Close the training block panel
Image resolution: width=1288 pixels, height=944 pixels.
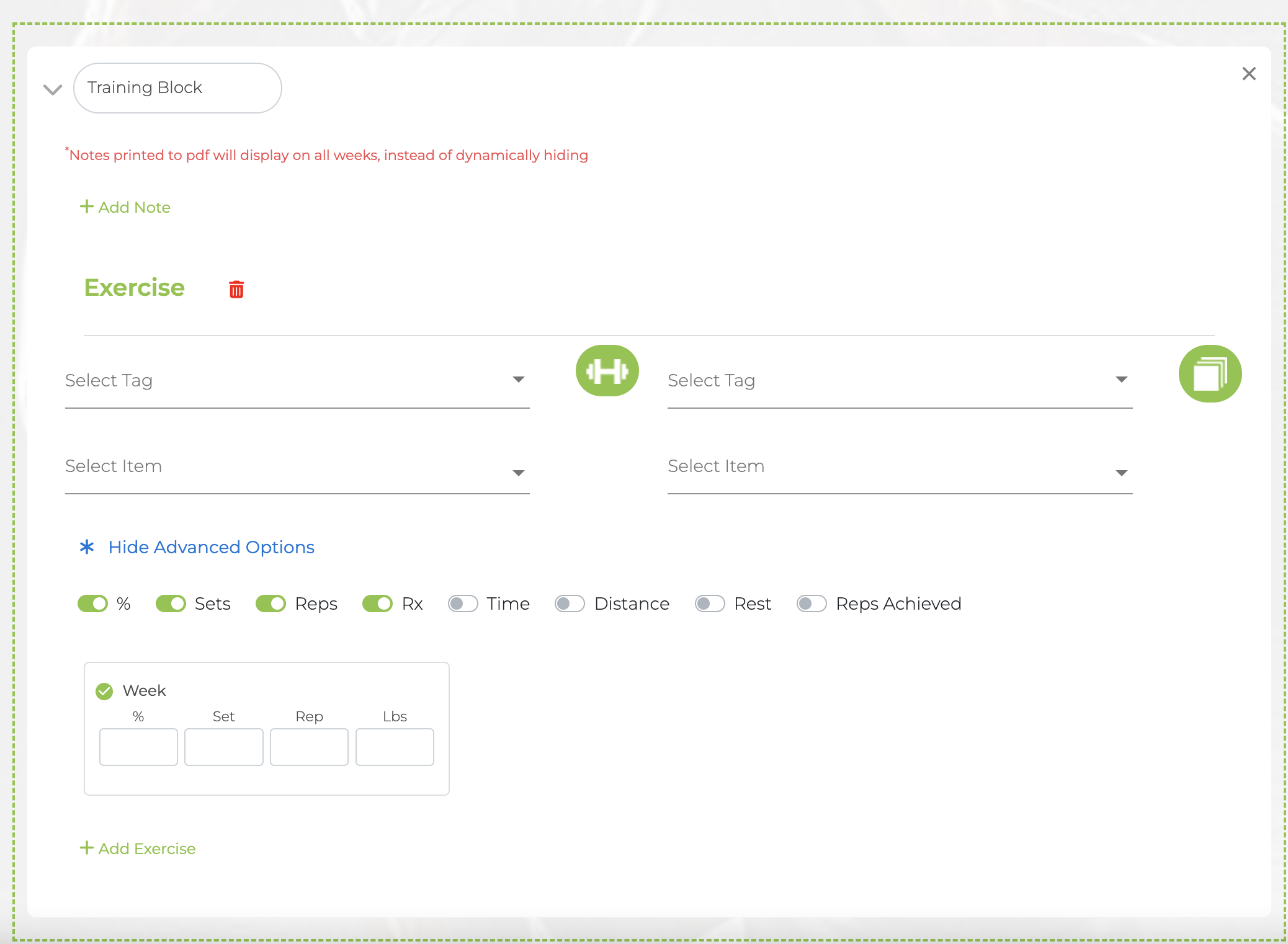point(1249,74)
